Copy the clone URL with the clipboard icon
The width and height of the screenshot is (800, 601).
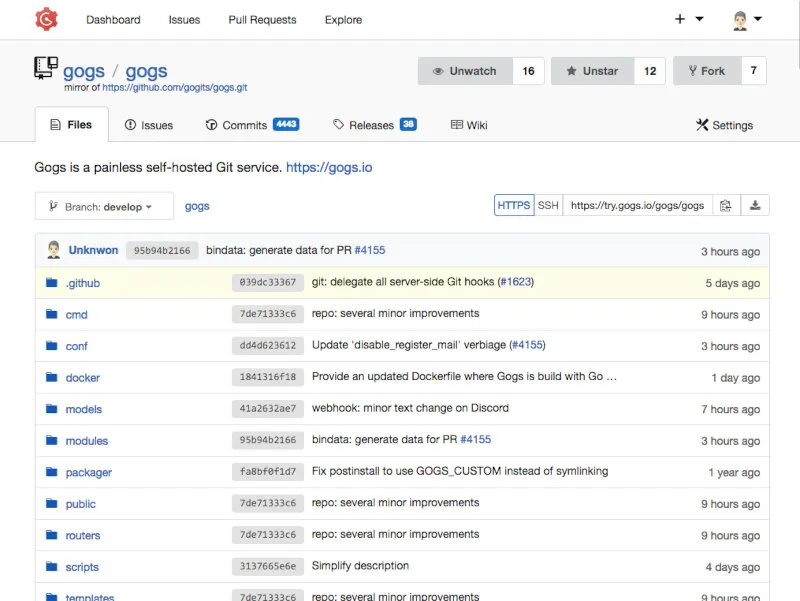point(727,205)
